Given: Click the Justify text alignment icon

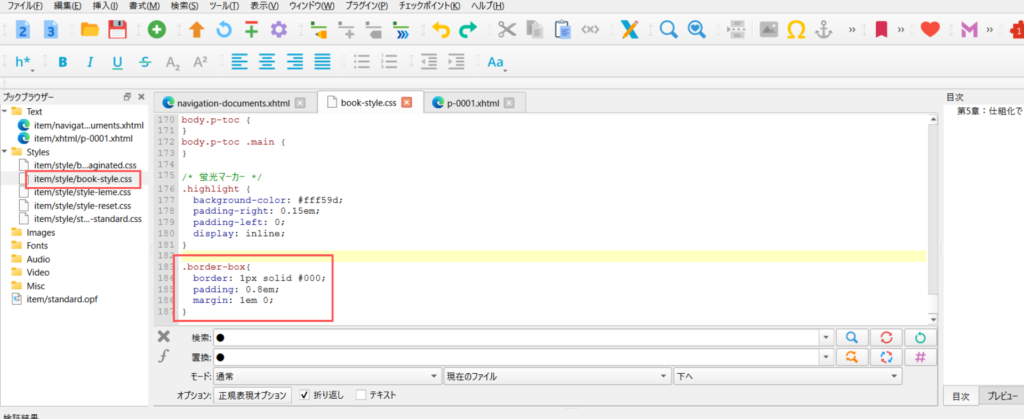Looking at the screenshot, I should click(x=322, y=62).
